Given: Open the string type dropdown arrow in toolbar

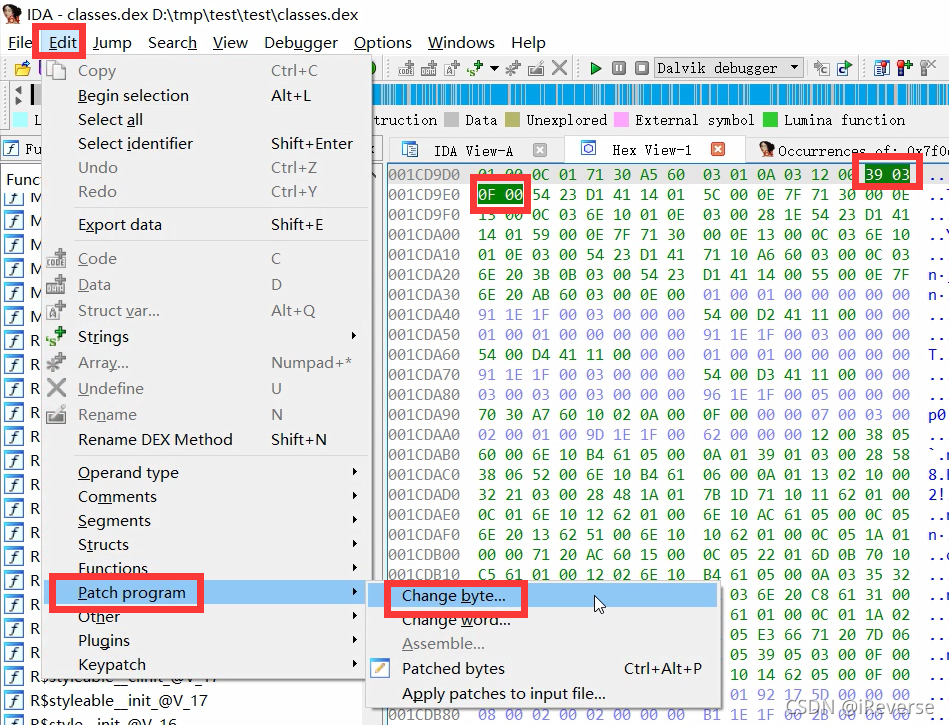Looking at the screenshot, I should 494,68.
